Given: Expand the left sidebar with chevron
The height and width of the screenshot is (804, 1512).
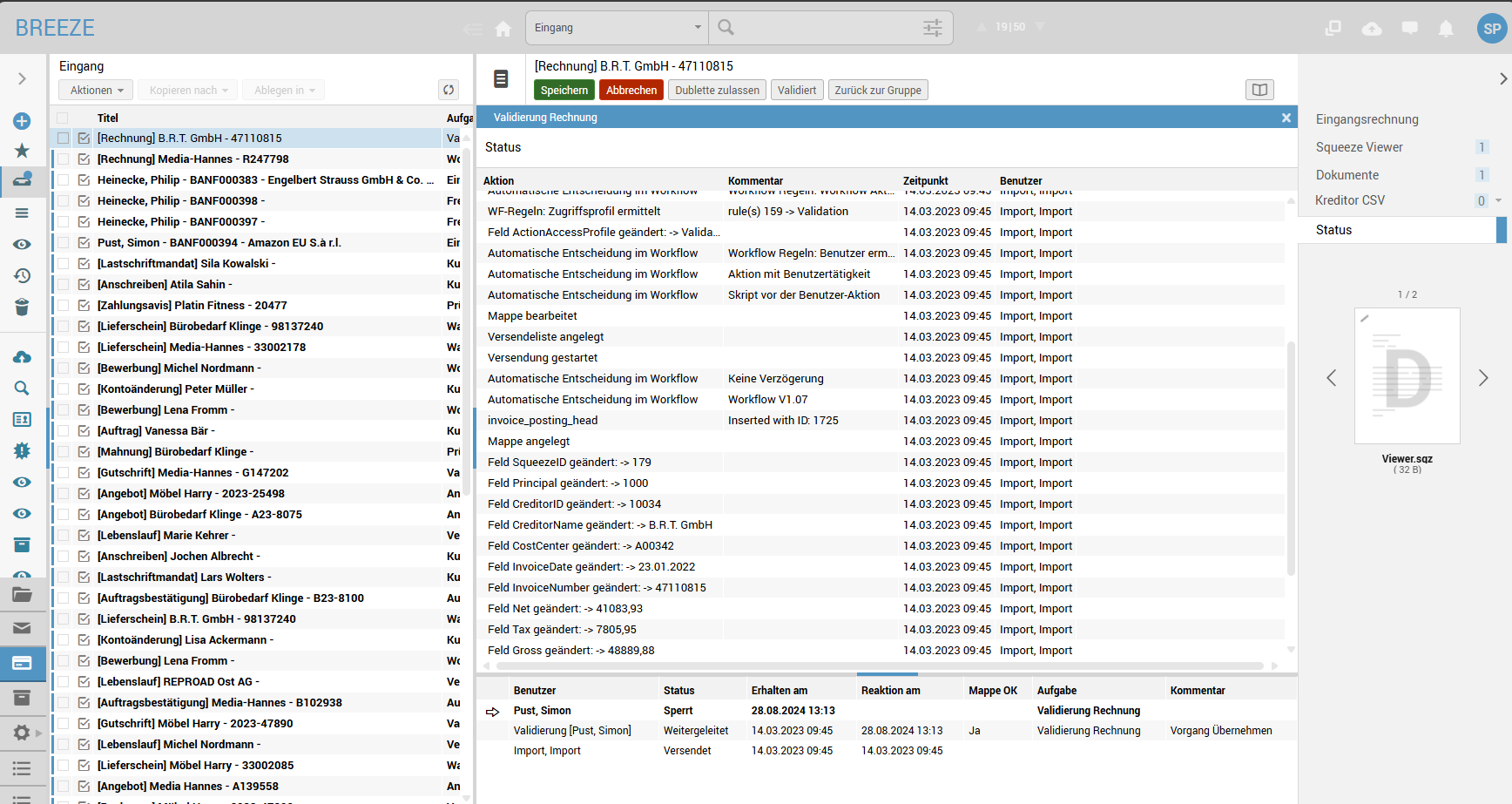Looking at the screenshot, I should point(22,78).
